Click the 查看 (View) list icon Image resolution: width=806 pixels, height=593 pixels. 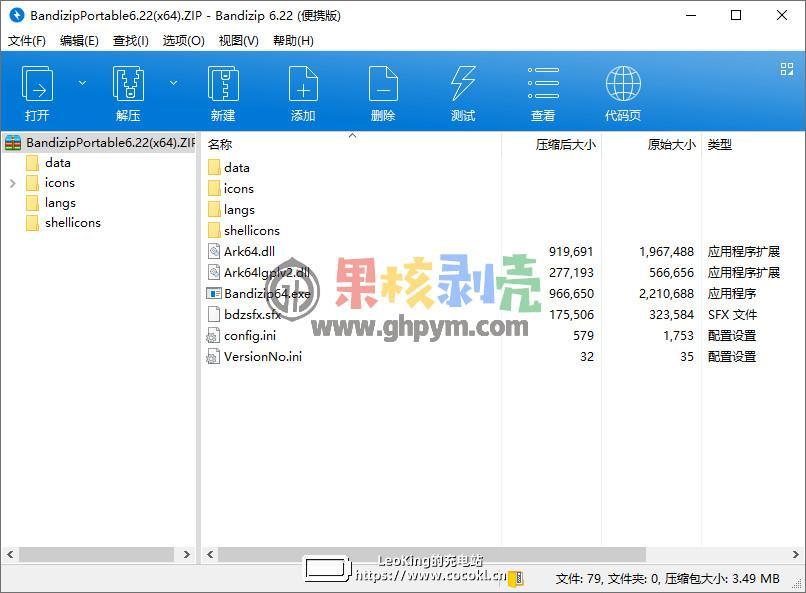[543, 92]
